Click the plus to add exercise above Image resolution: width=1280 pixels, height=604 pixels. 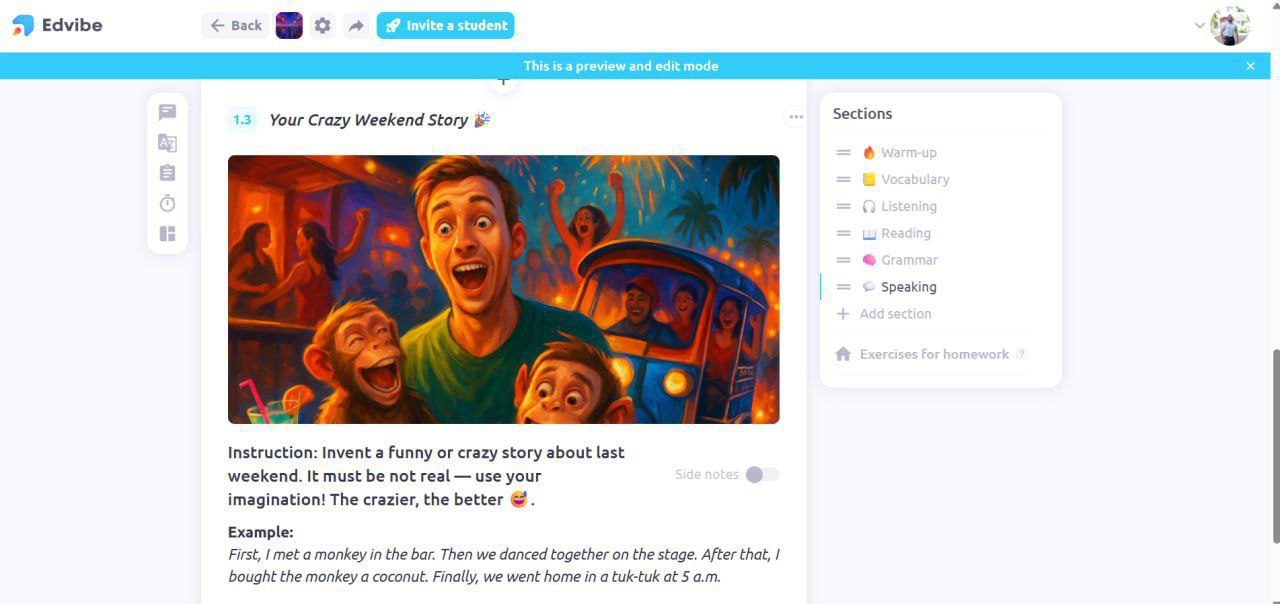coord(503,80)
